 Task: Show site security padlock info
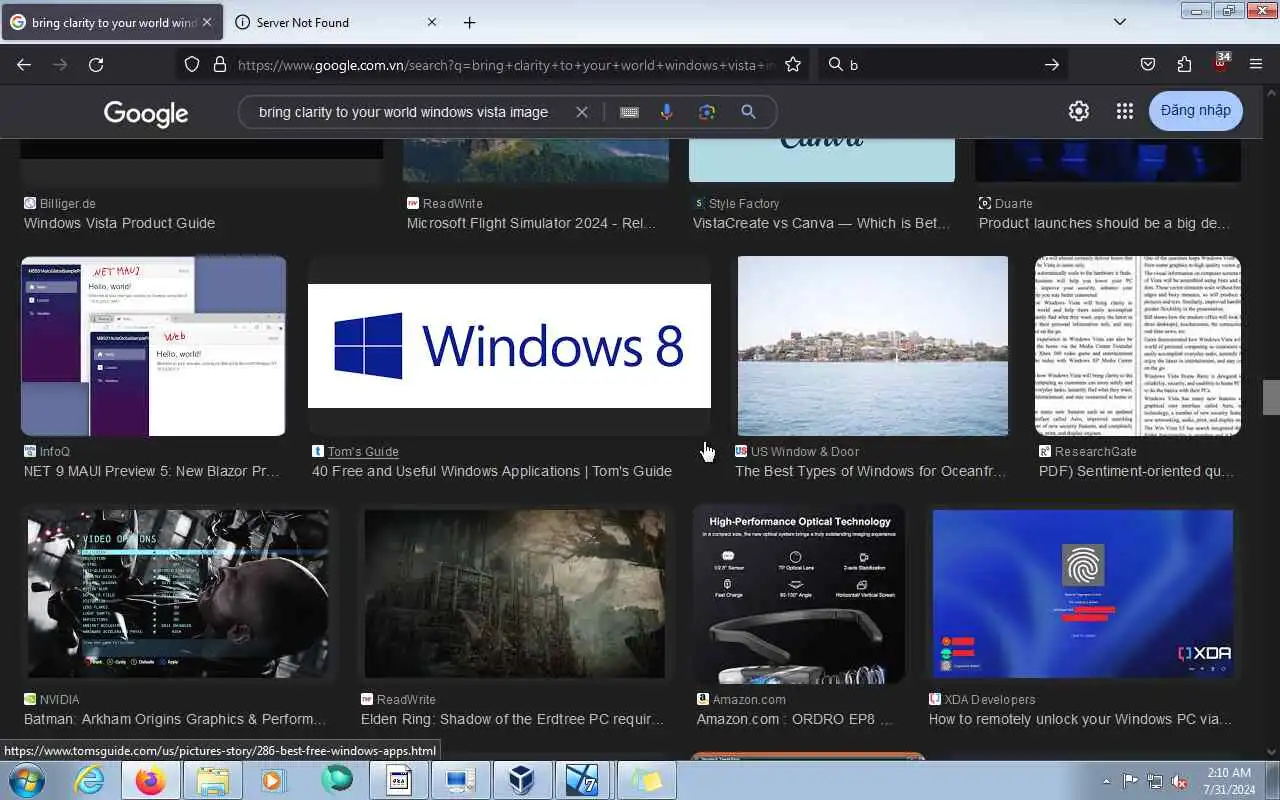click(x=220, y=64)
